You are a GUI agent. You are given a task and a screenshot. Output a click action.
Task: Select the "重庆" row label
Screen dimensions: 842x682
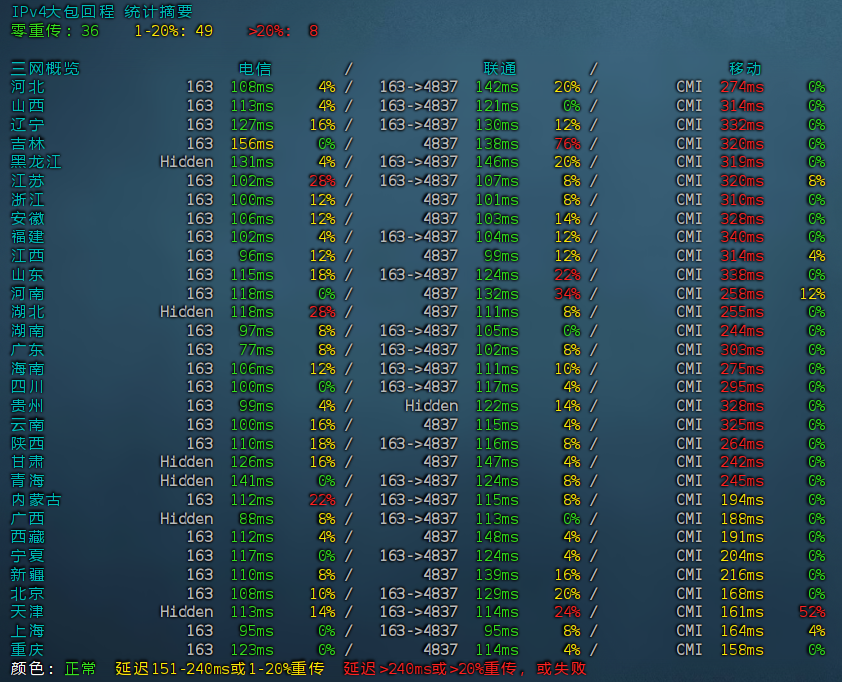tap(28, 649)
